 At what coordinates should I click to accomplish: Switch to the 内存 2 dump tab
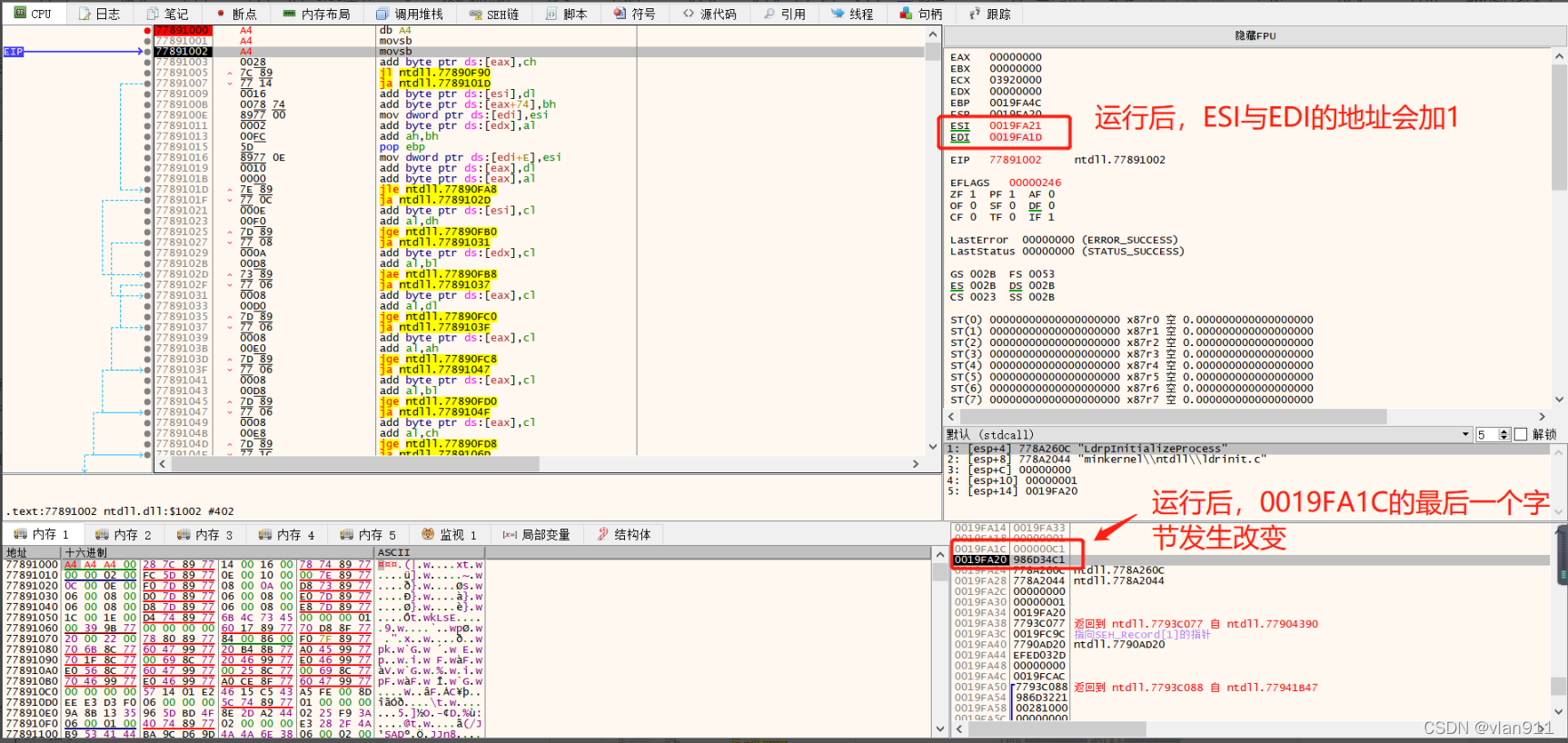tap(124, 534)
